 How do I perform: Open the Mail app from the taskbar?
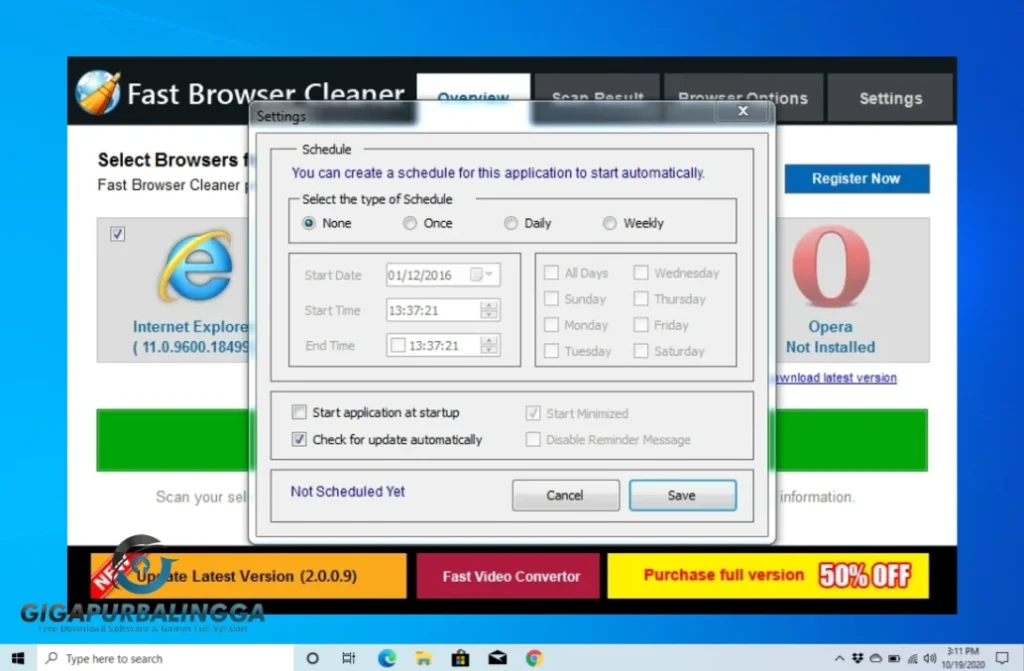pos(496,658)
